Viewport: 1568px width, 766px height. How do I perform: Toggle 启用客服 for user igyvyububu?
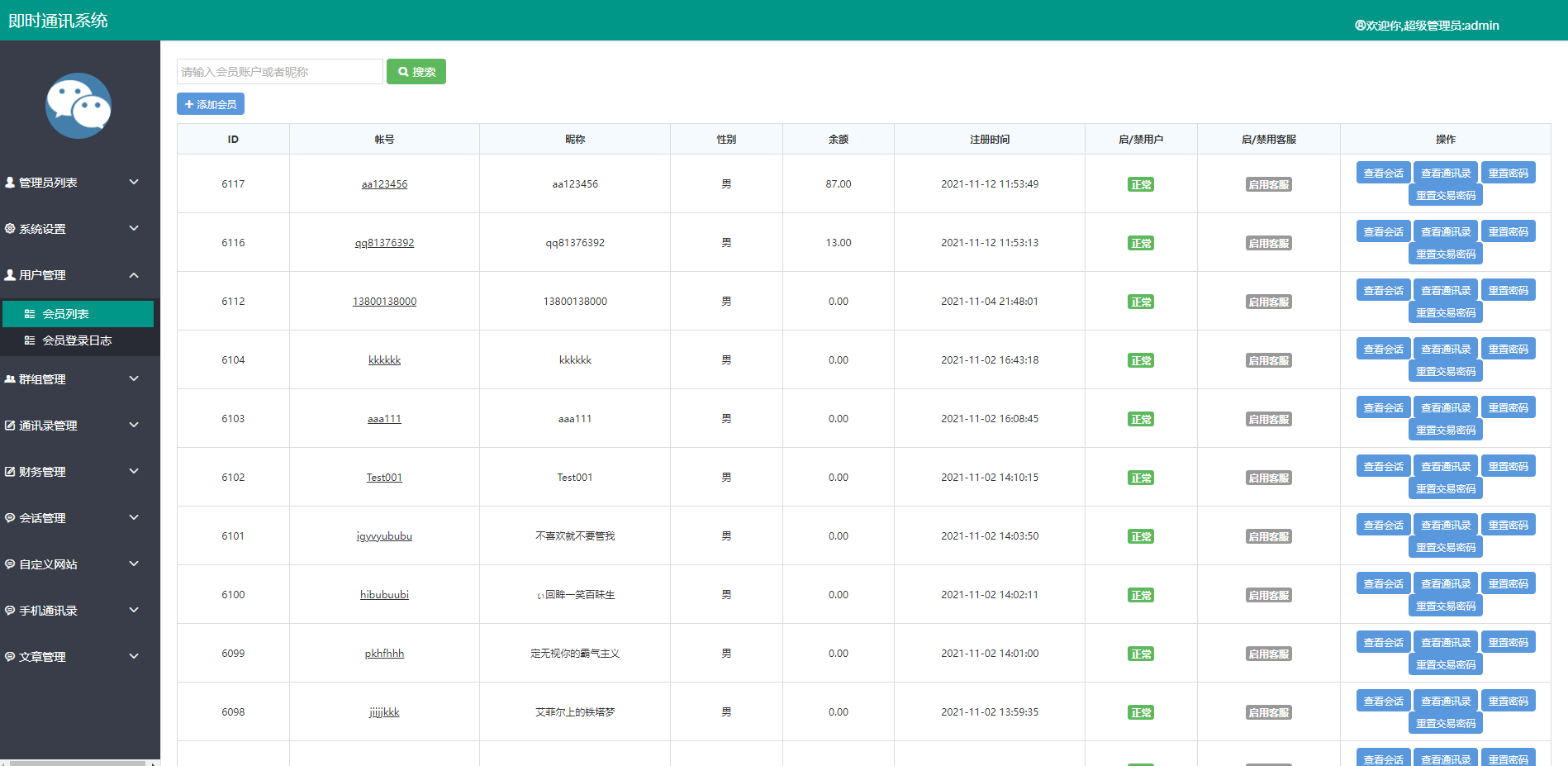point(1269,536)
